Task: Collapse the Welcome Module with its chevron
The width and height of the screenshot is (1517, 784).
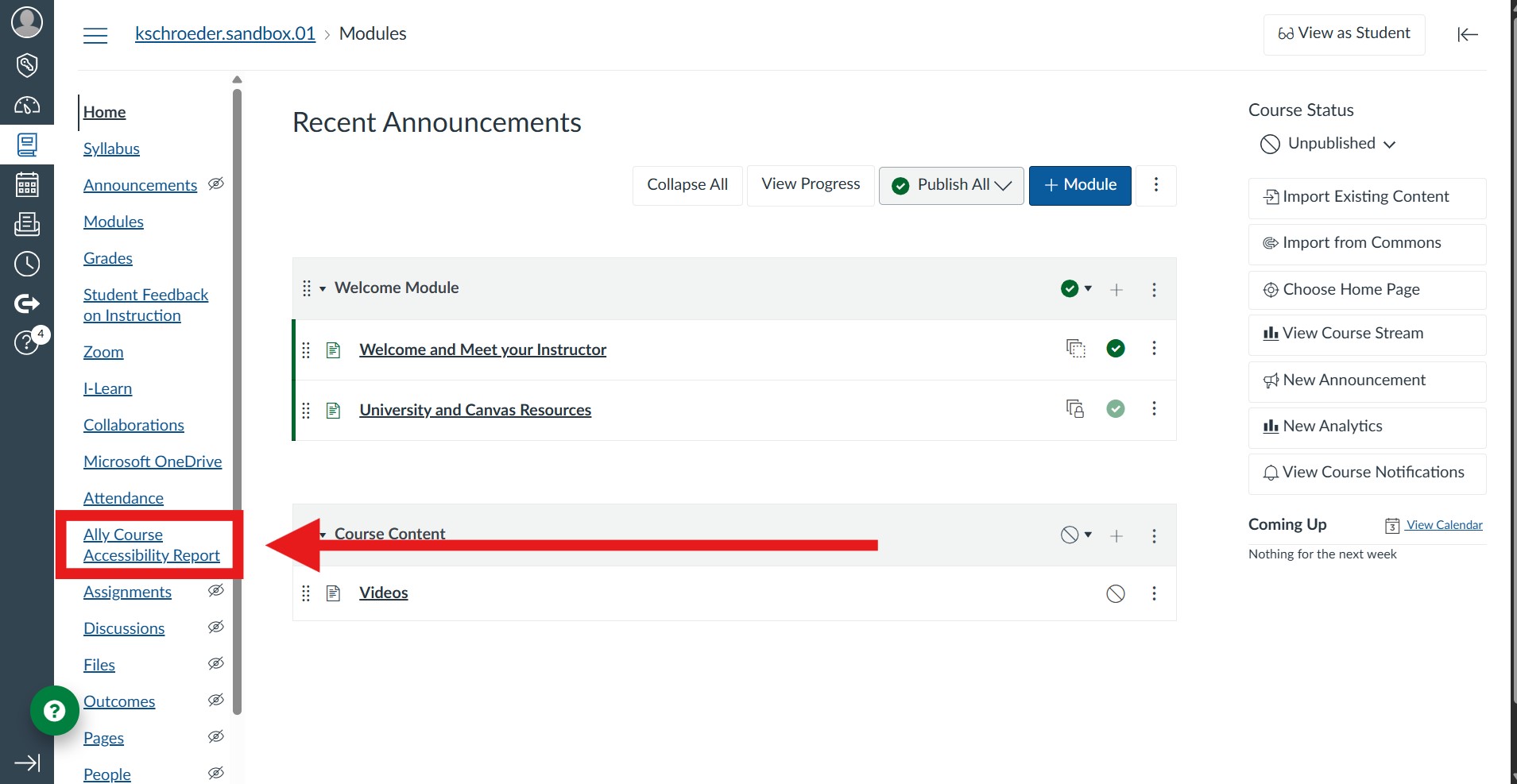Action: 321,288
